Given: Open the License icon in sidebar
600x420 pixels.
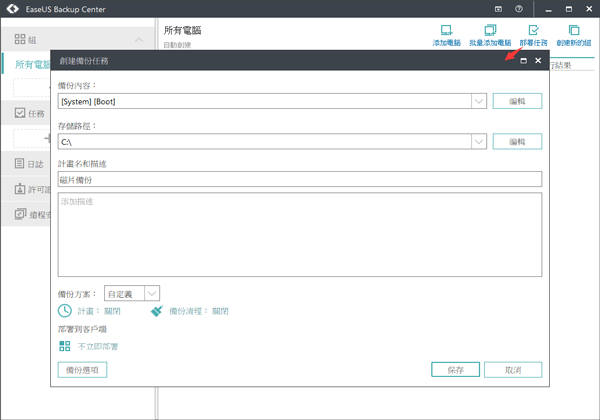Looking at the screenshot, I should [x=20, y=189].
